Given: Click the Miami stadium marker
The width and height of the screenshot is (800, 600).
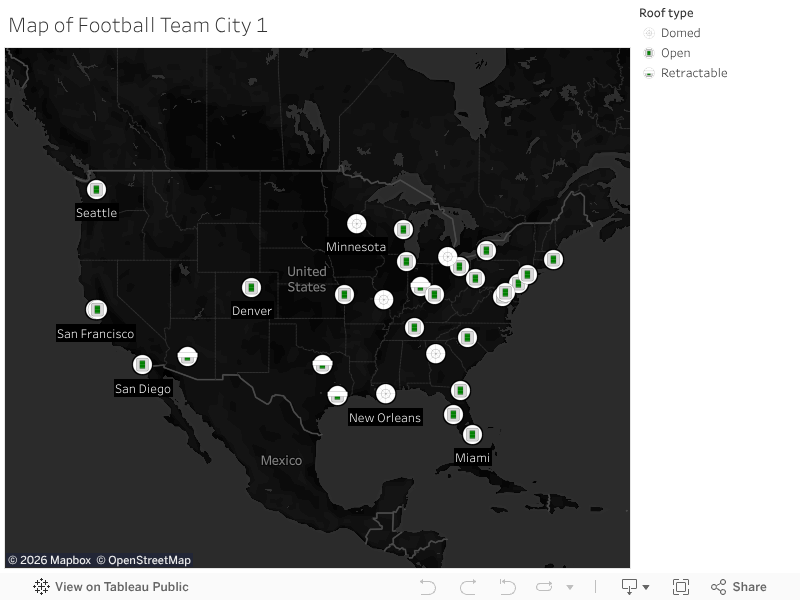Looking at the screenshot, I should pos(472,435).
